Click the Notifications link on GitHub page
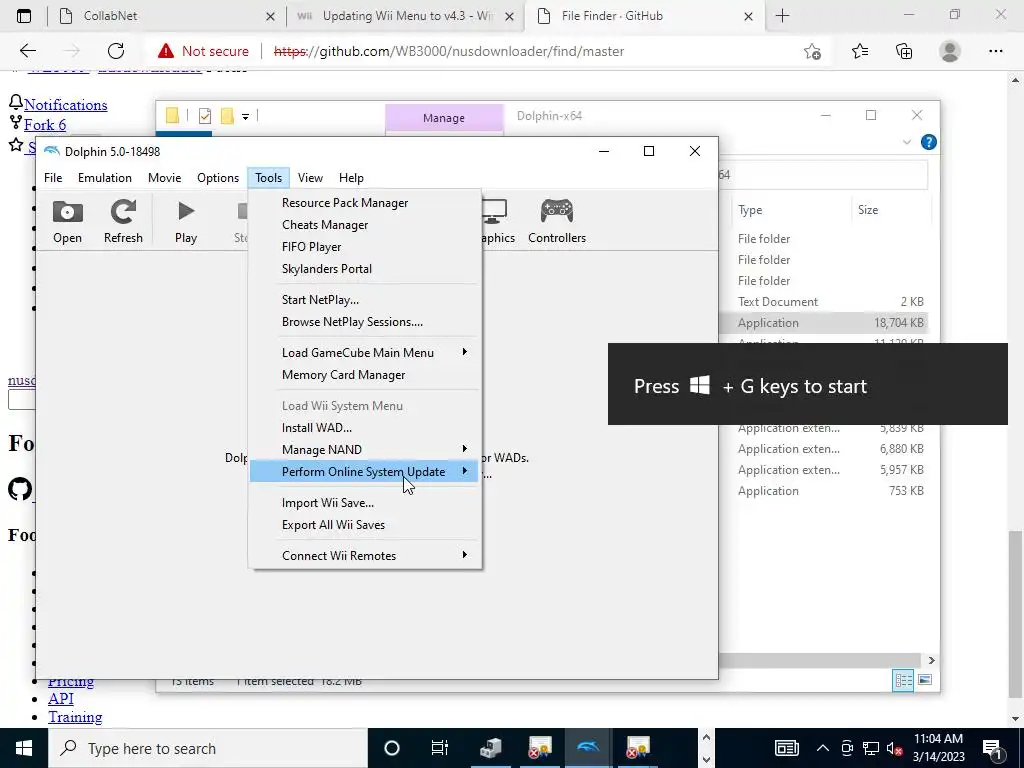 point(66,104)
